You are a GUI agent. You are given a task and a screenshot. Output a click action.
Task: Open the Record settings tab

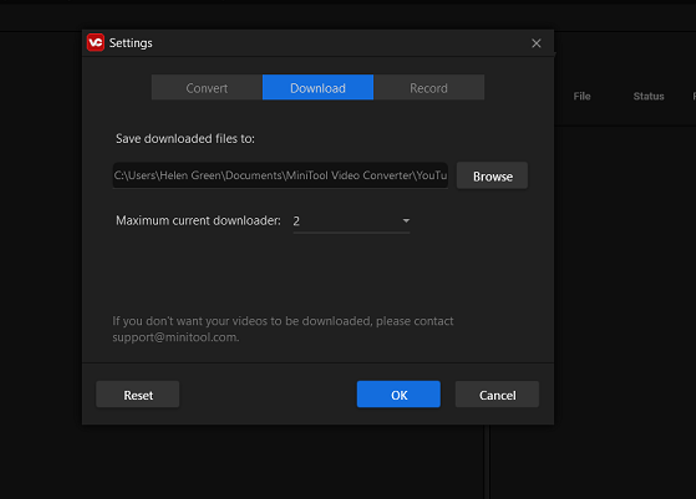tap(429, 87)
